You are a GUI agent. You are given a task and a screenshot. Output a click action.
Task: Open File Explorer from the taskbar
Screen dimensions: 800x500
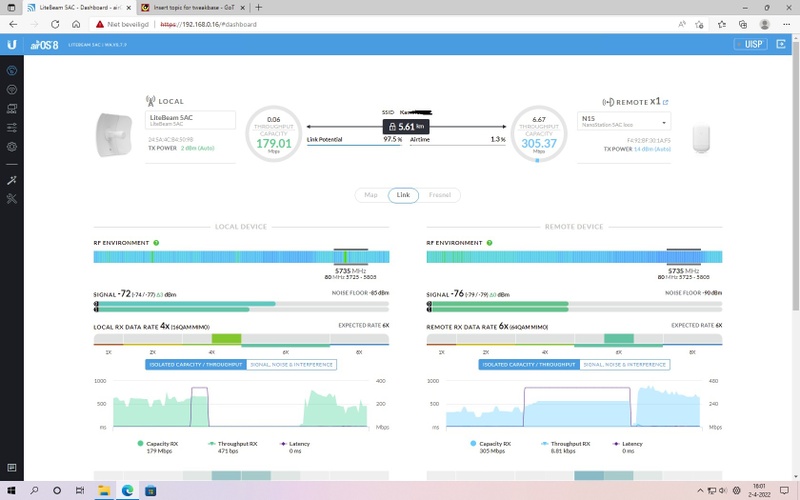104,490
